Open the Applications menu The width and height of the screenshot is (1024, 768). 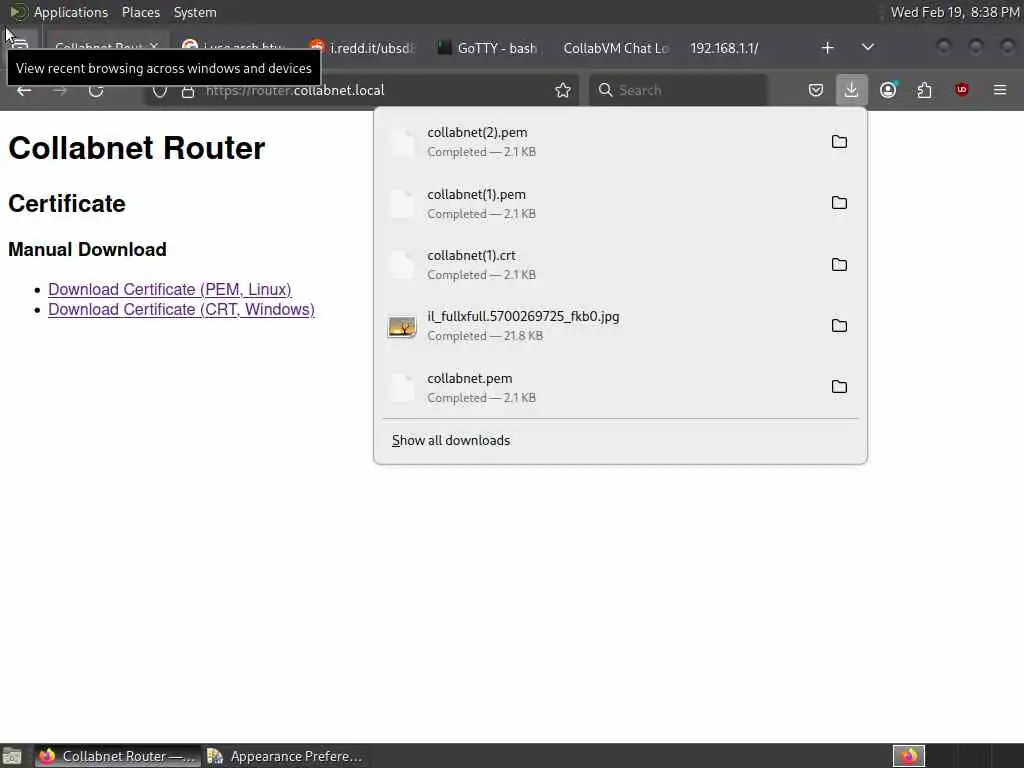[71, 12]
